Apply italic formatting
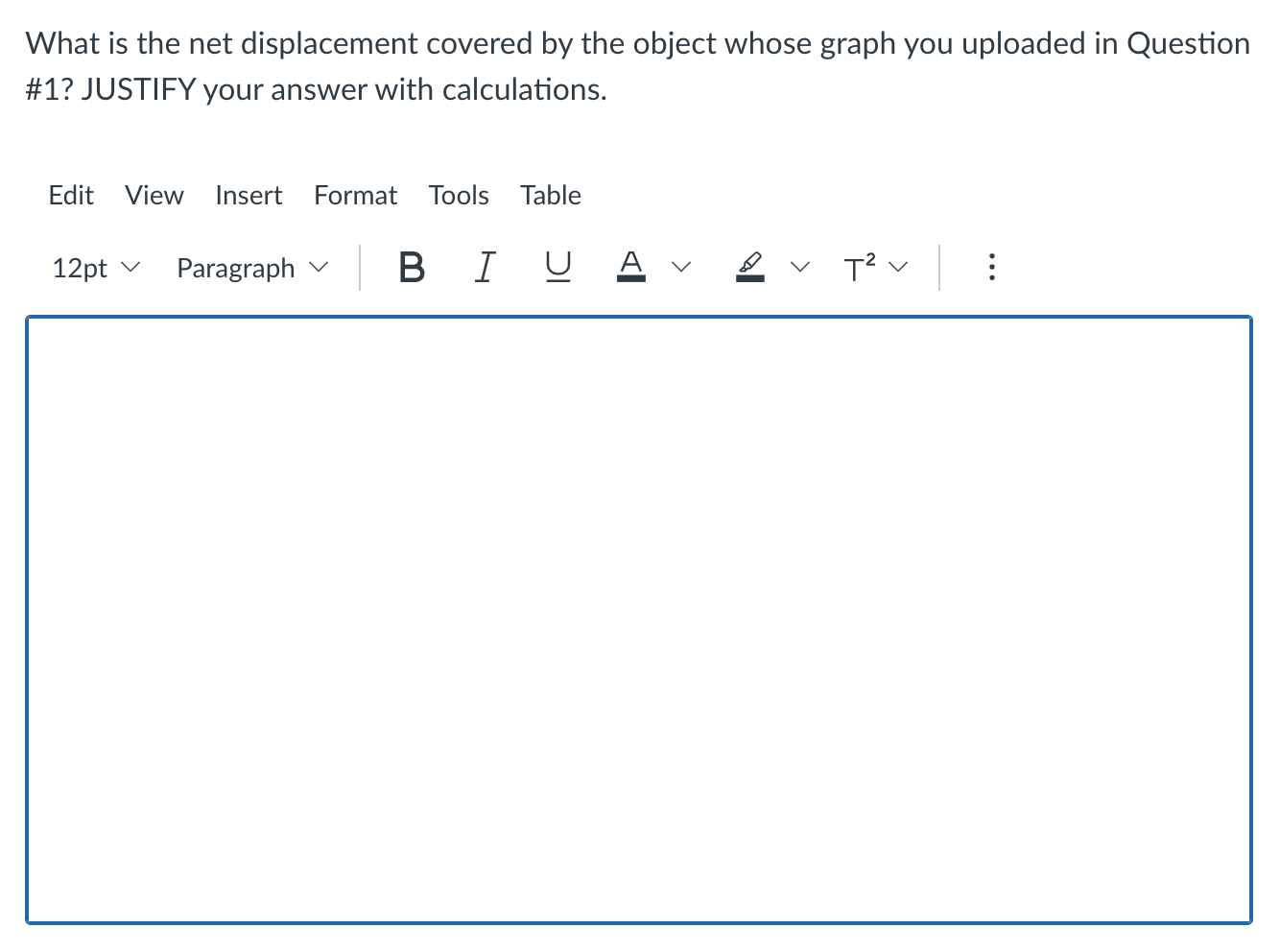 pos(485,268)
